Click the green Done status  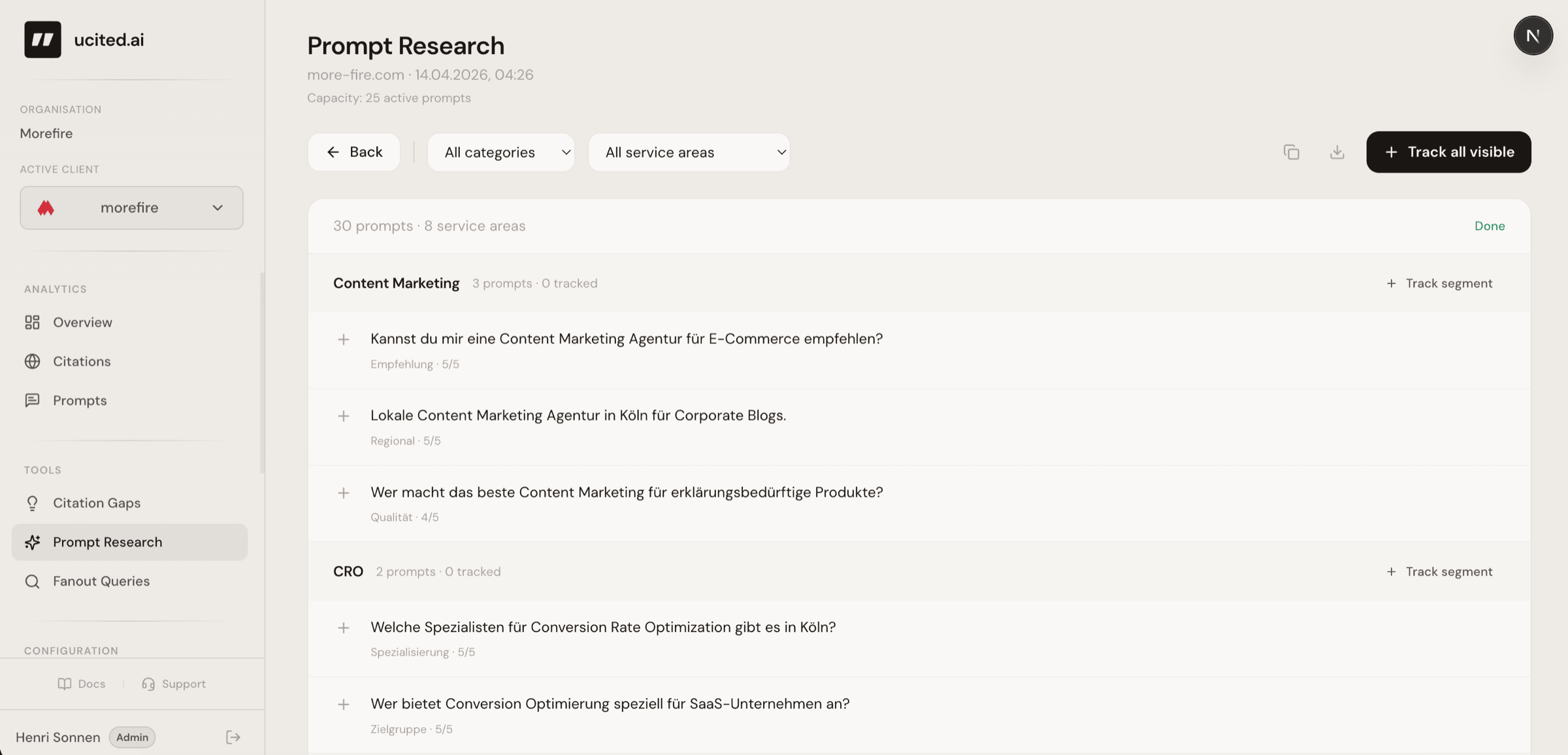(1490, 226)
